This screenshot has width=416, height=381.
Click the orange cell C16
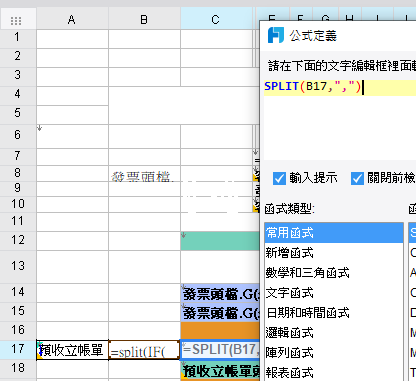tap(220, 331)
